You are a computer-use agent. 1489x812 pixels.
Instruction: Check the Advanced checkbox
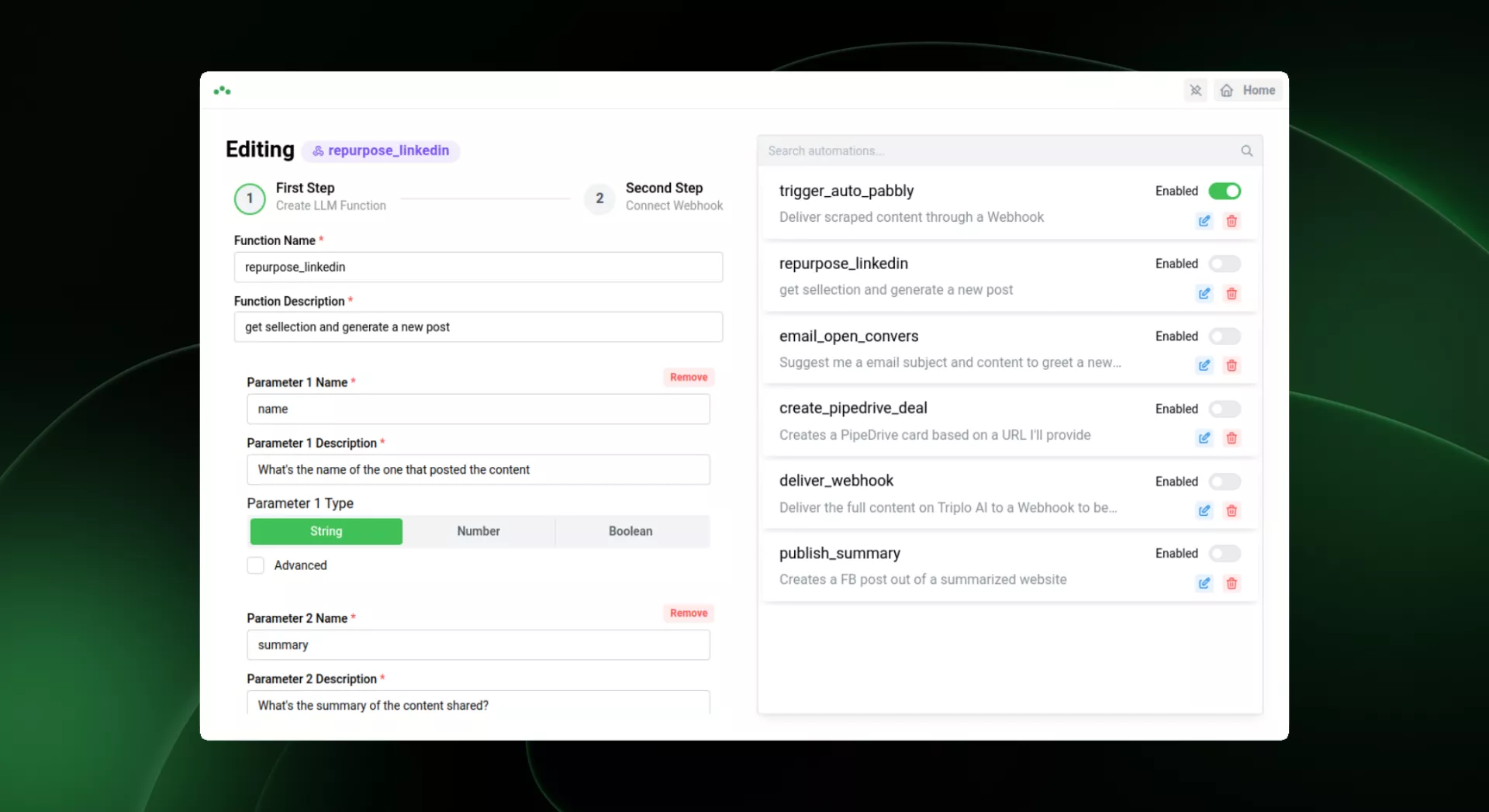click(256, 565)
